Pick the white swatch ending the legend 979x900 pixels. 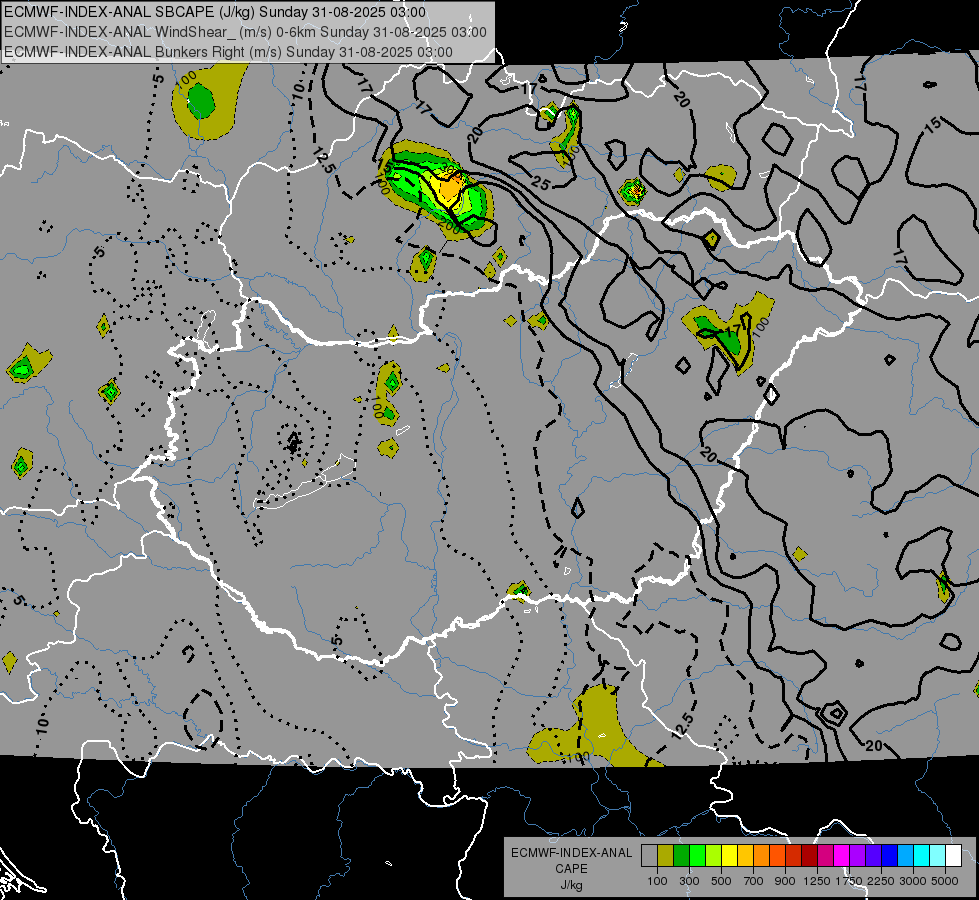(x=953, y=855)
